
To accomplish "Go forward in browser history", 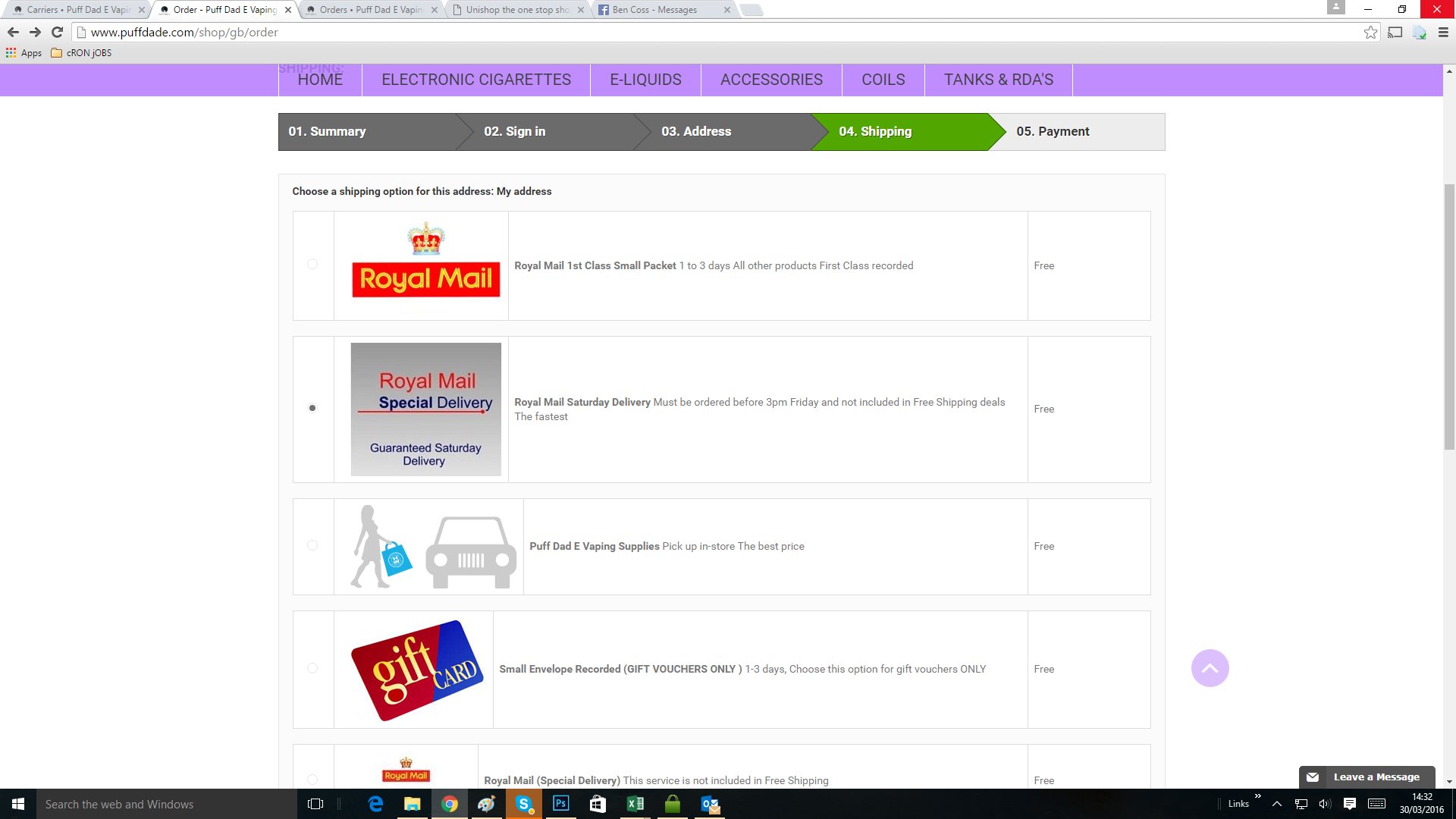I will click(x=35, y=32).
